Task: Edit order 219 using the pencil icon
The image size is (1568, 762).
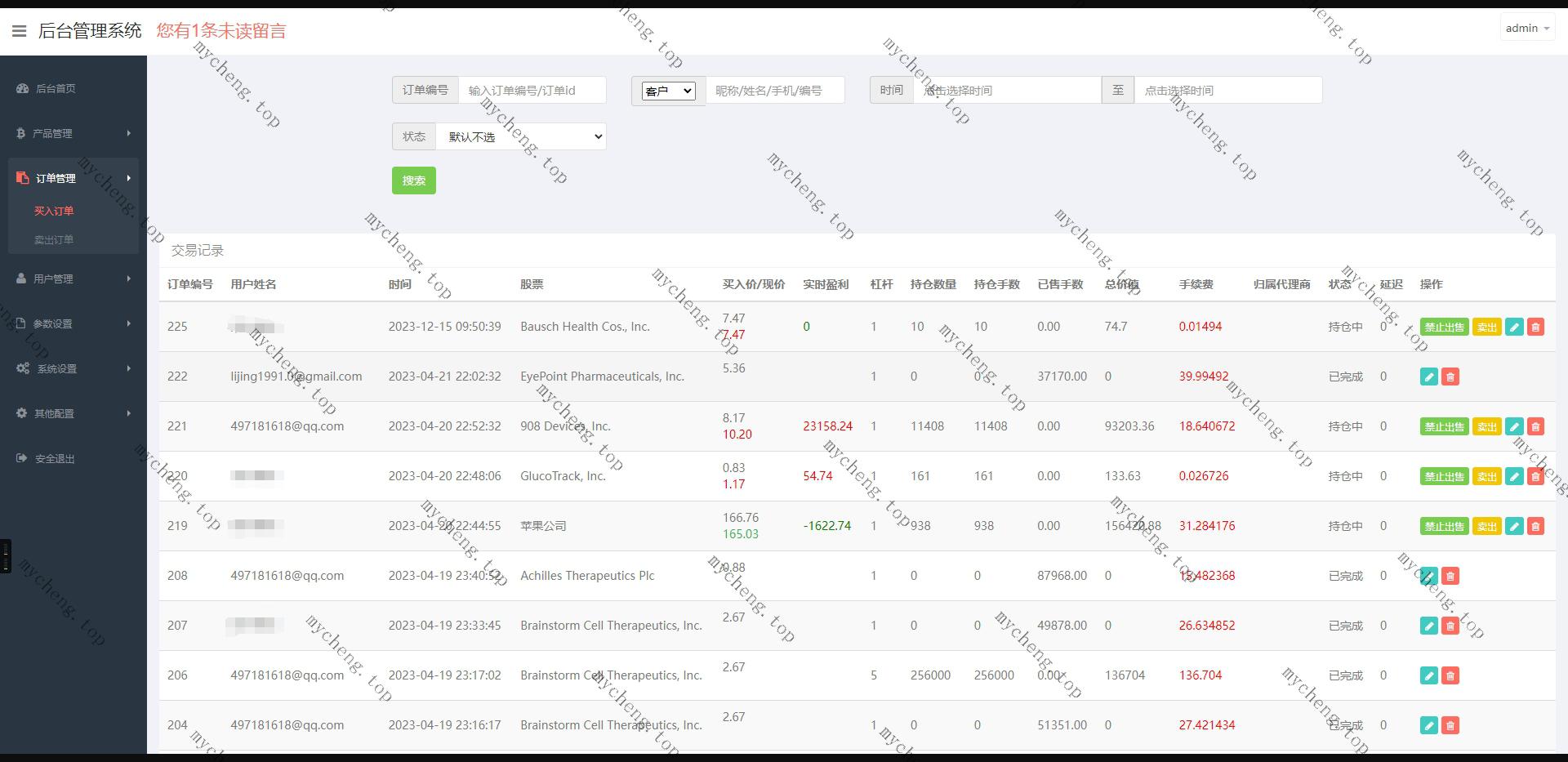Action: 1514,526
